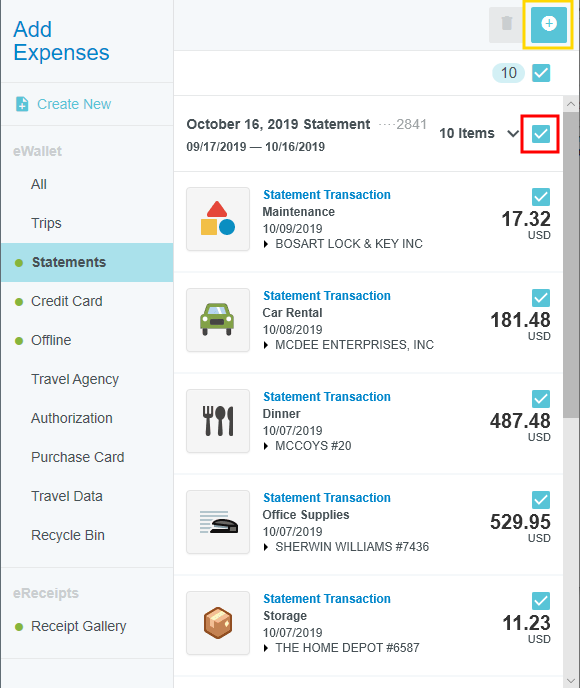The width and height of the screenshot is (580, 688).
Task: Open the Dinner fork and knife icon
Action: (218, 421)
